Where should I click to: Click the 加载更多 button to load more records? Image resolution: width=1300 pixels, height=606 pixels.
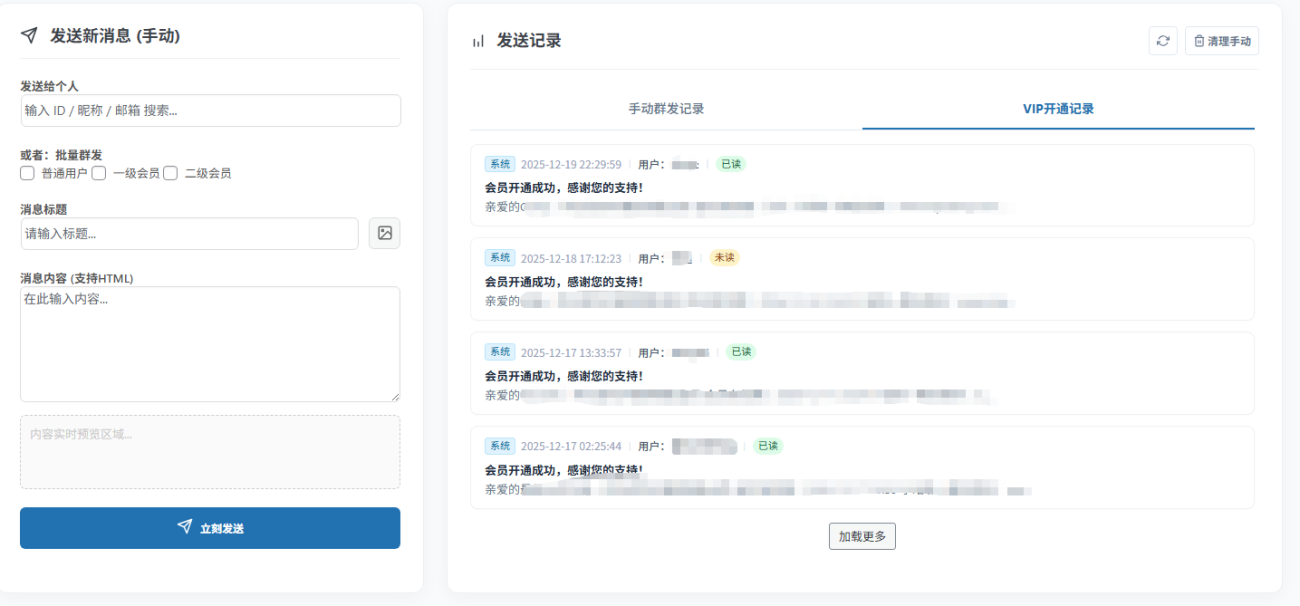861,536
